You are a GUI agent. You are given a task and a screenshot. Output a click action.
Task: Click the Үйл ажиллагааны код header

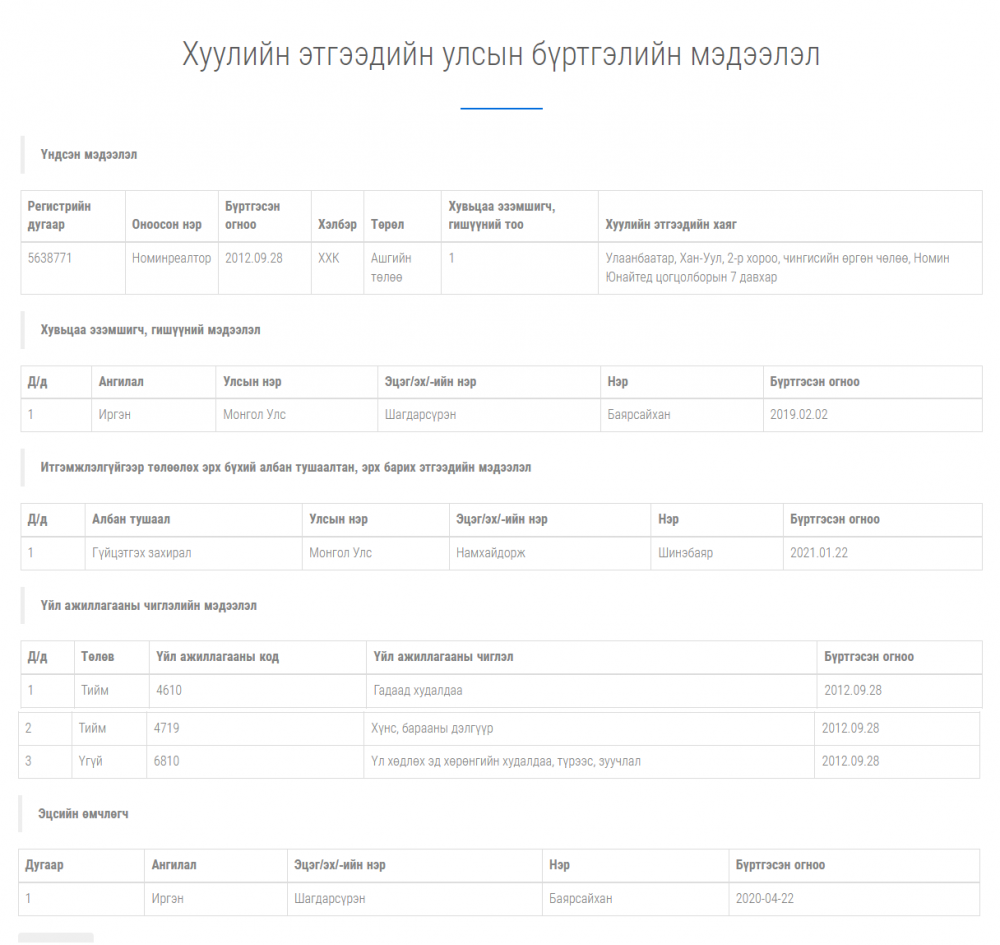[217, 657]
